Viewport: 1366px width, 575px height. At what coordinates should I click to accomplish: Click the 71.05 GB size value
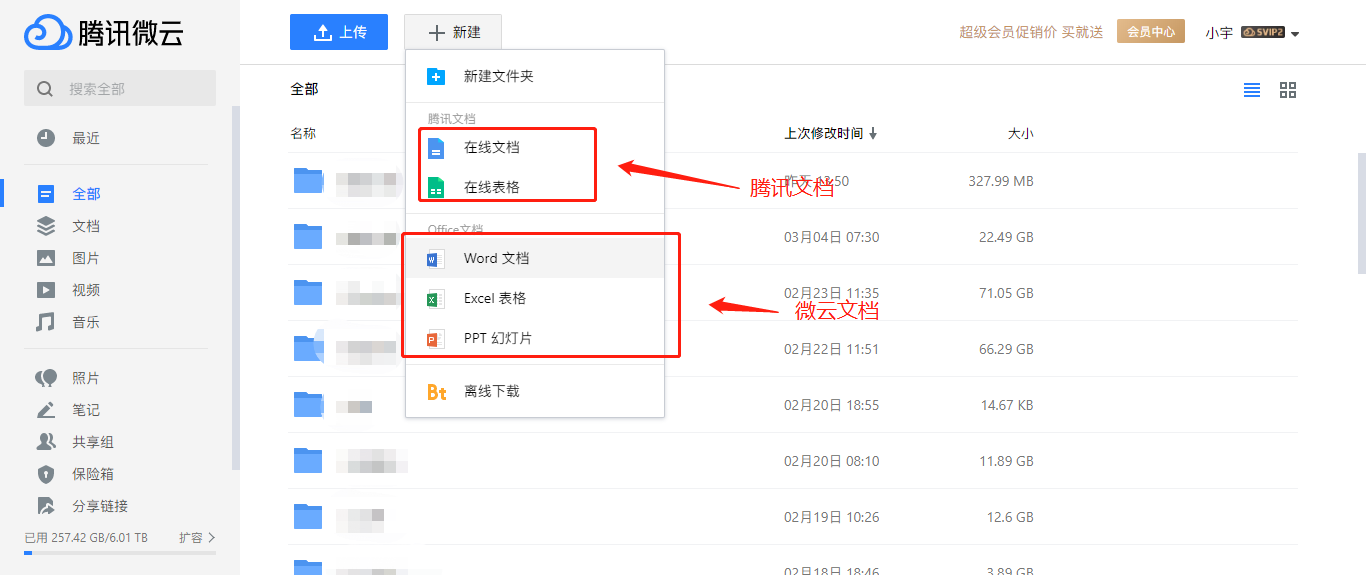coord(1006,294)
